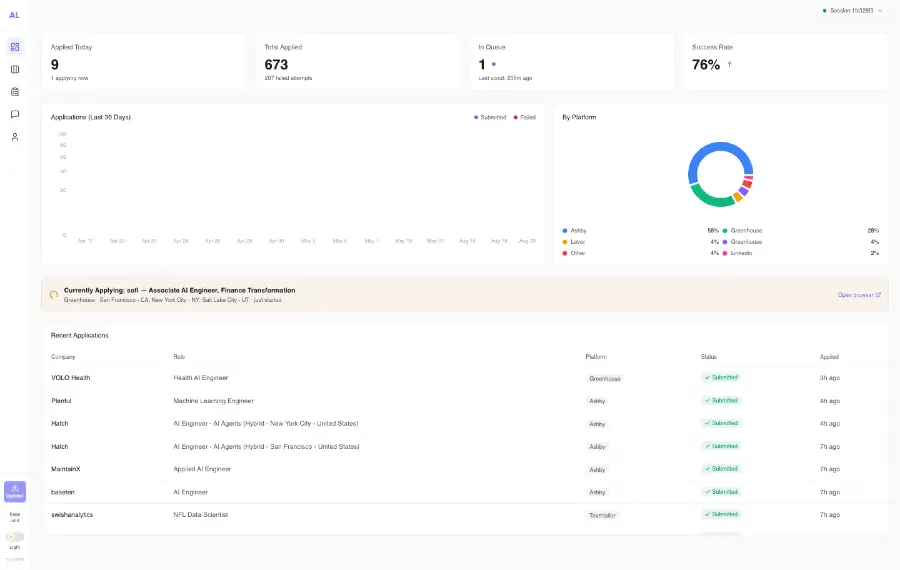Toggle the Light theme switch

(x=15, y=537)
